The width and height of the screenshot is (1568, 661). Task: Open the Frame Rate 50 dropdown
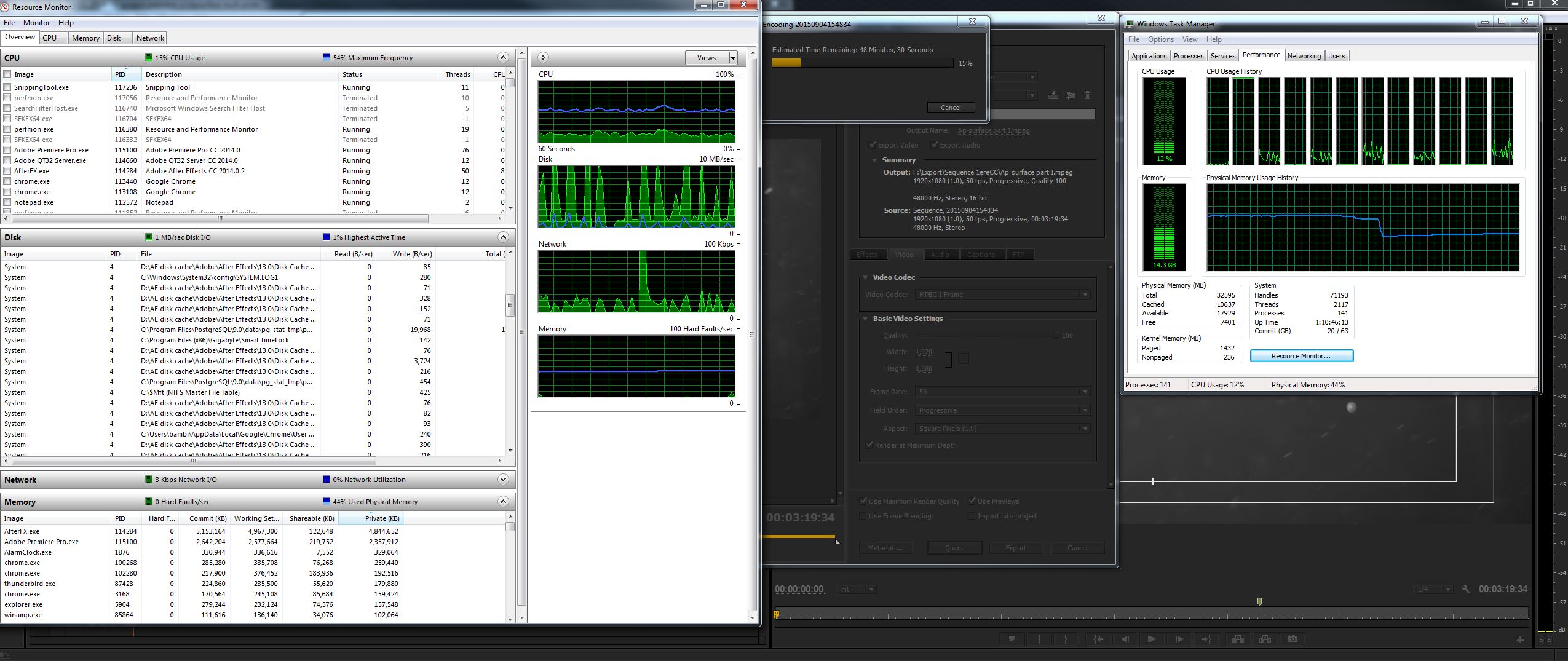tap(1003, 392)
